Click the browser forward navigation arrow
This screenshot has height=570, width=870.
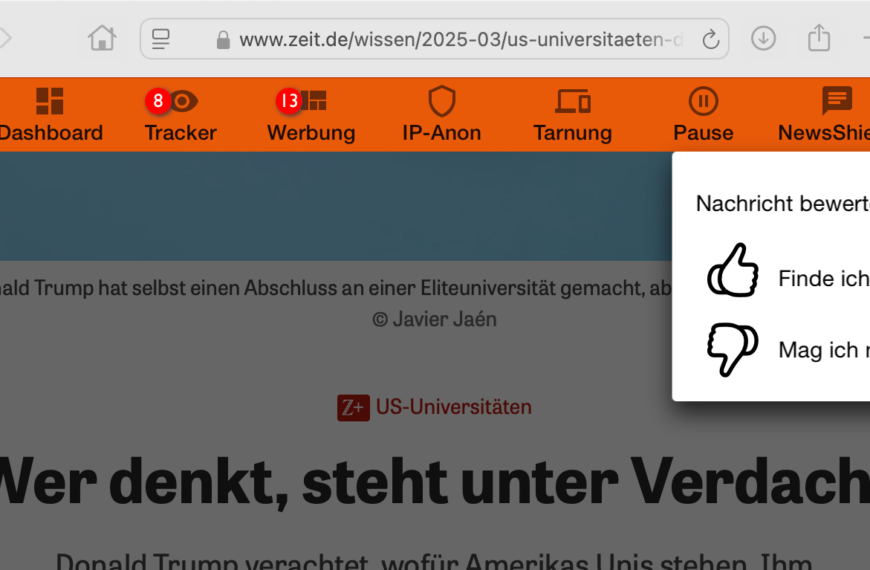click(6, 38)
